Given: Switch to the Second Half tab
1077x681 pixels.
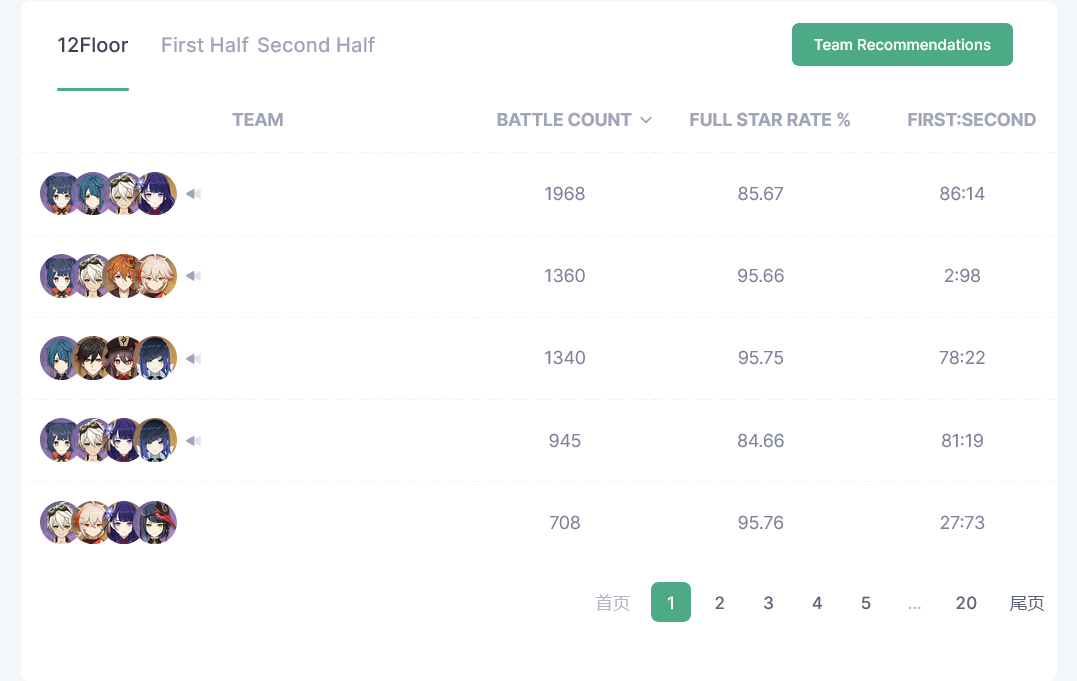Looking at the screenshot, I should [x=316, y=45].
